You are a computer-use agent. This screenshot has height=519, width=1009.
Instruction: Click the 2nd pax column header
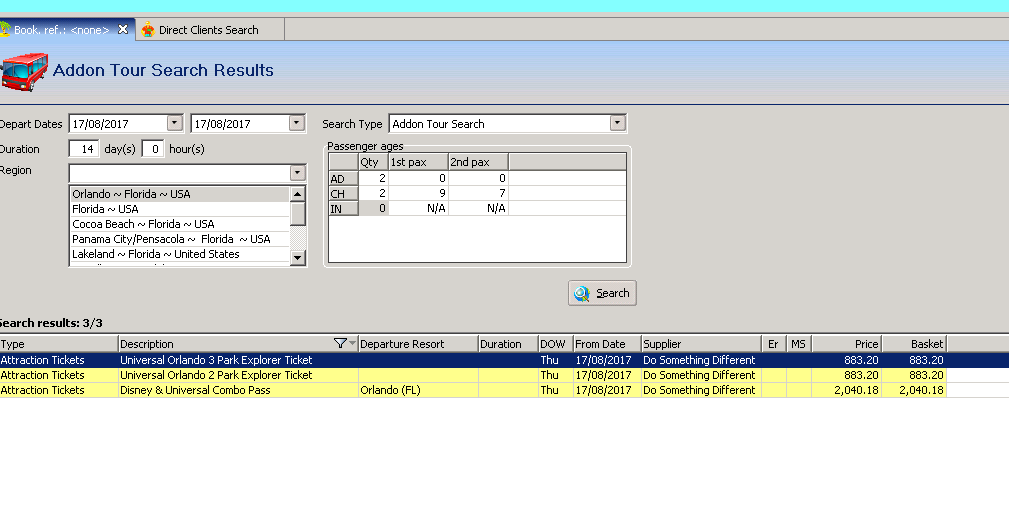pos(478,162)
